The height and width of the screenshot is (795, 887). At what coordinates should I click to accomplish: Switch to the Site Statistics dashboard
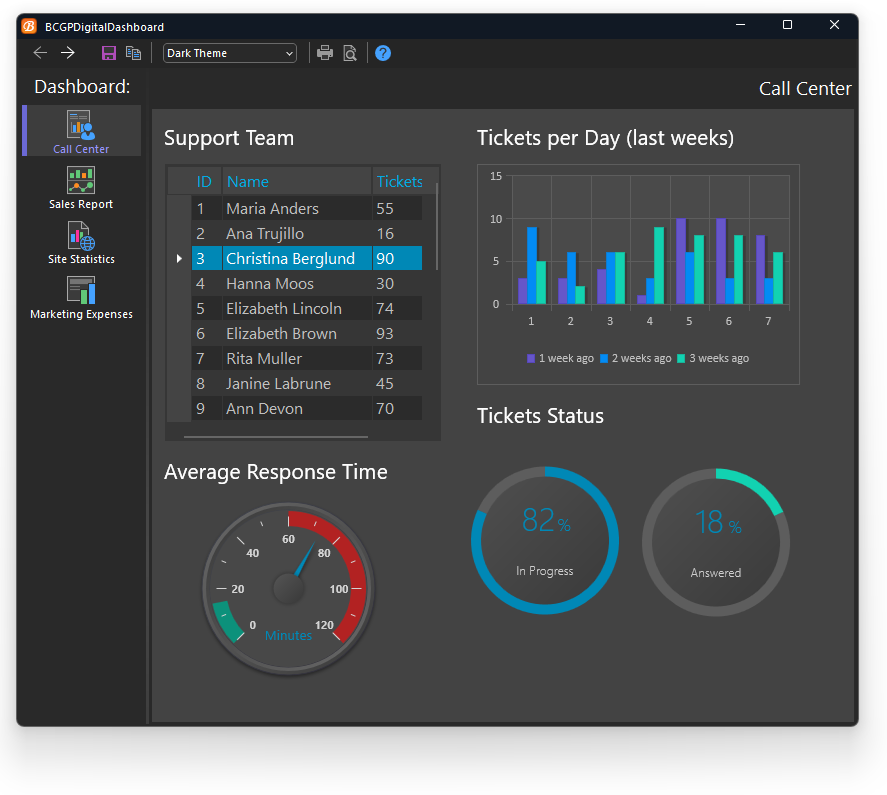81,243
